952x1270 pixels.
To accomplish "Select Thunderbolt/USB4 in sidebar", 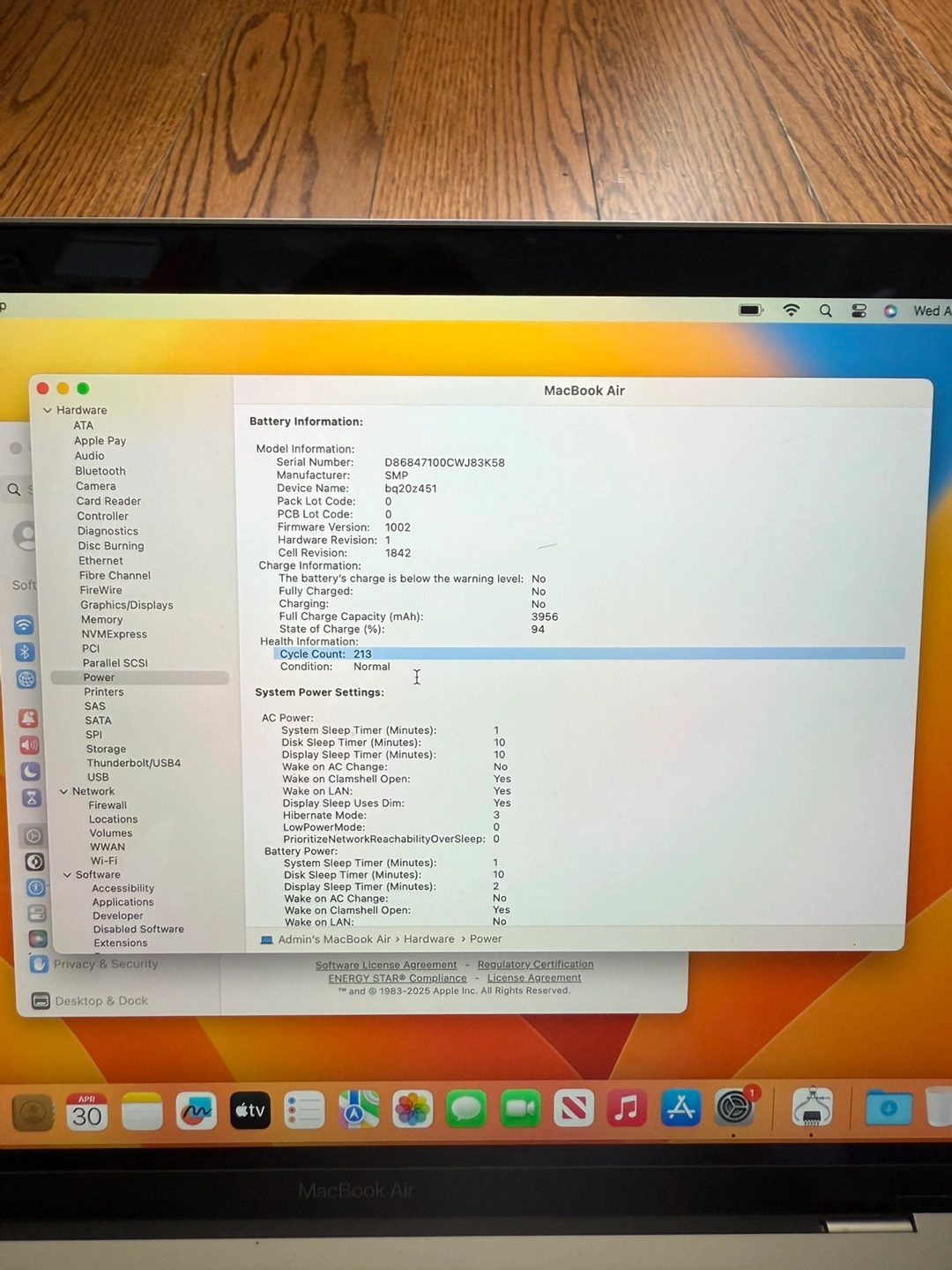I will (x=134, y=763).
